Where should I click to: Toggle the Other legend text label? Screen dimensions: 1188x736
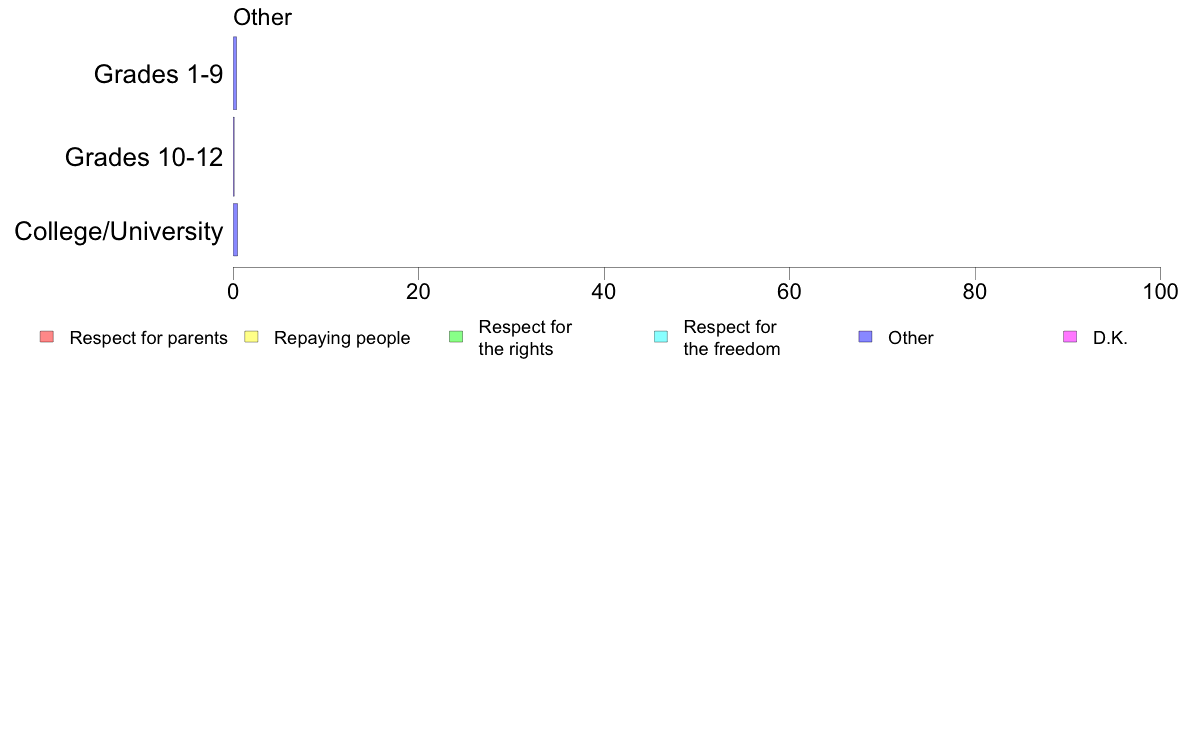(x=911, y=338)
